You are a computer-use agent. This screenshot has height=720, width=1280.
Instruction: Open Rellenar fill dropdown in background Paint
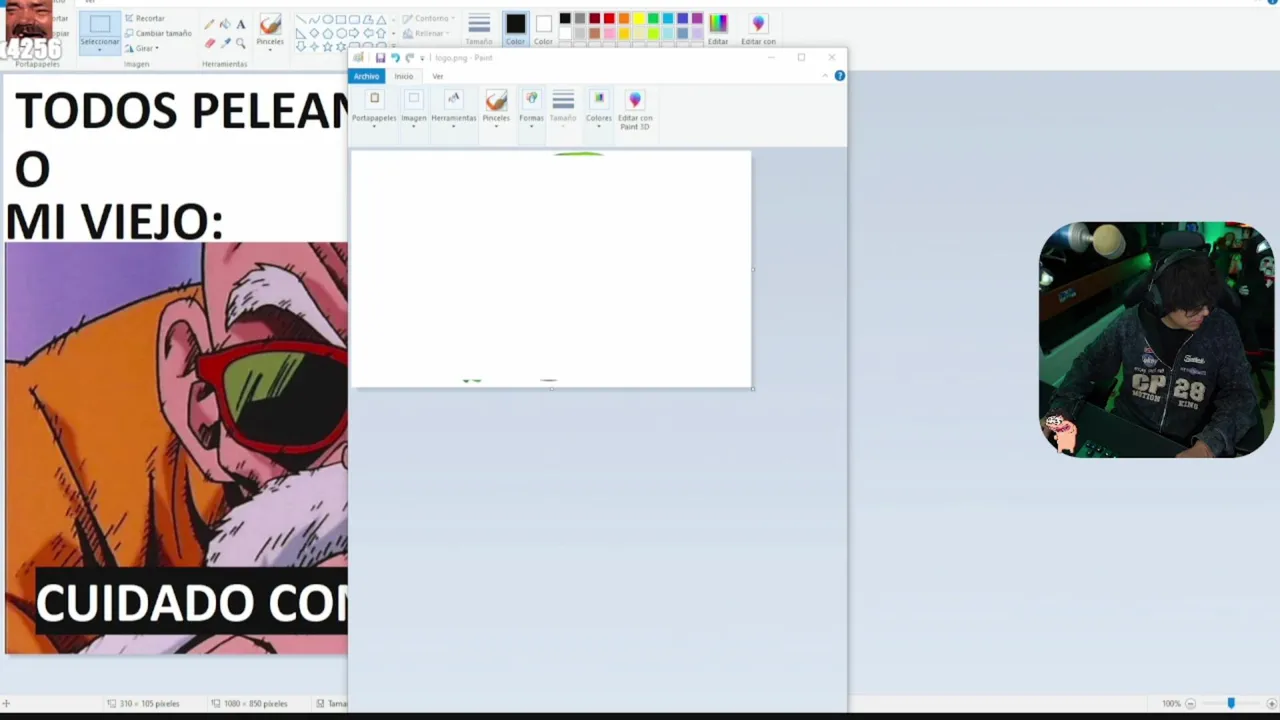pos(426,33)
